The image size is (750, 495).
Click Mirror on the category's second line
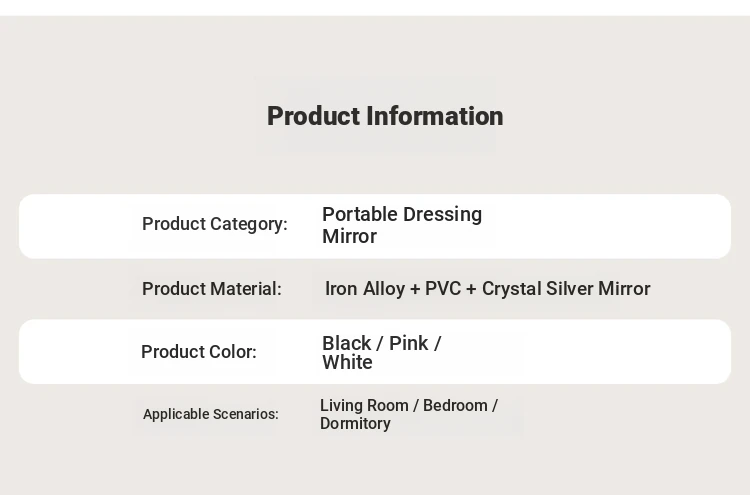click(349, 237)
